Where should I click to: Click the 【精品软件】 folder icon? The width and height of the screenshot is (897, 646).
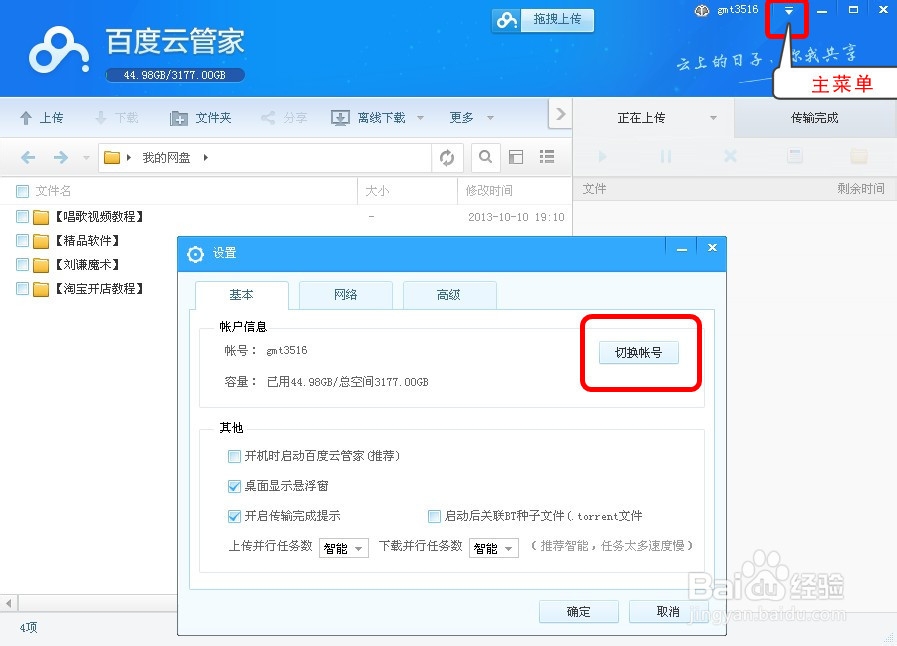tap(41, 241)
